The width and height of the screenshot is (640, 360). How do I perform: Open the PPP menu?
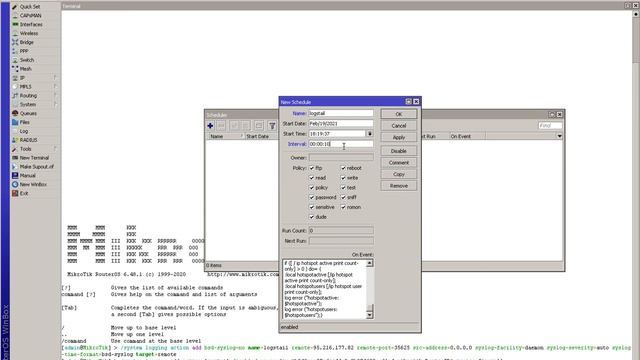click(24, 51)
